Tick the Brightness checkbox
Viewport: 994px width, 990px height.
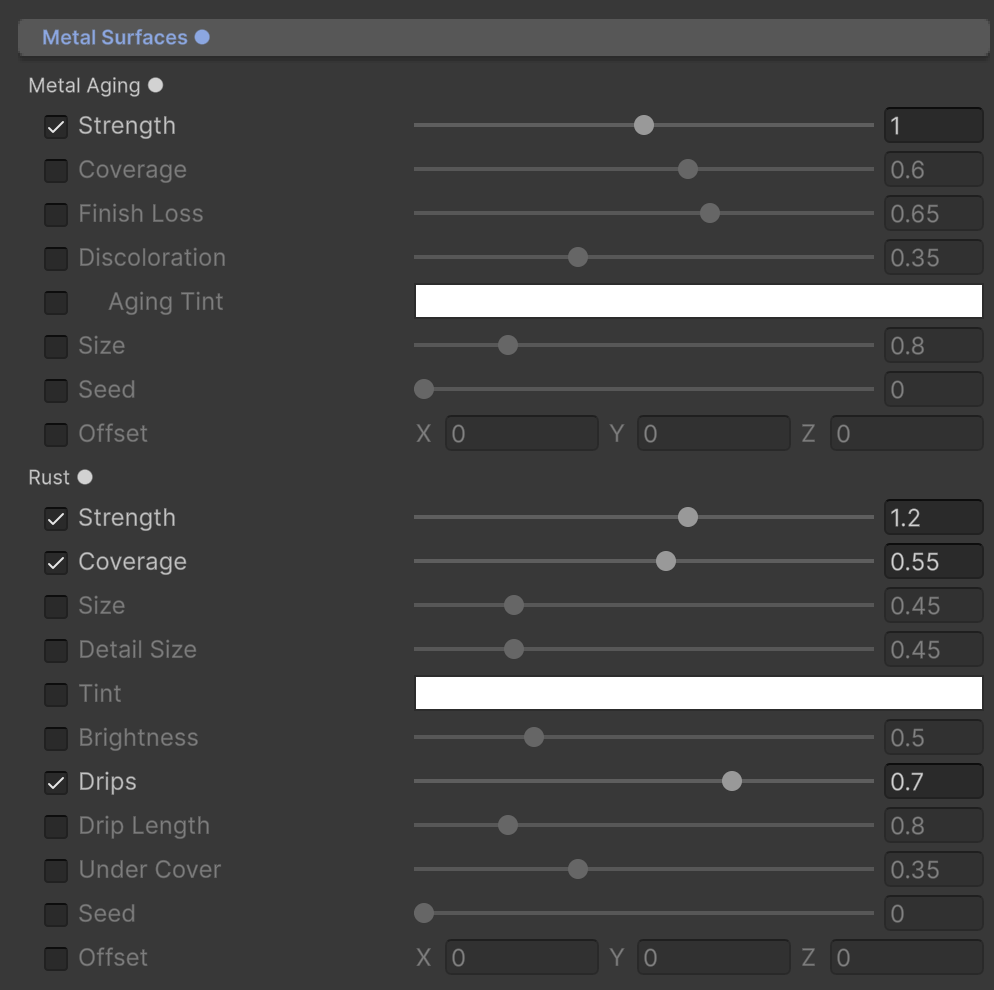(56, 738)
